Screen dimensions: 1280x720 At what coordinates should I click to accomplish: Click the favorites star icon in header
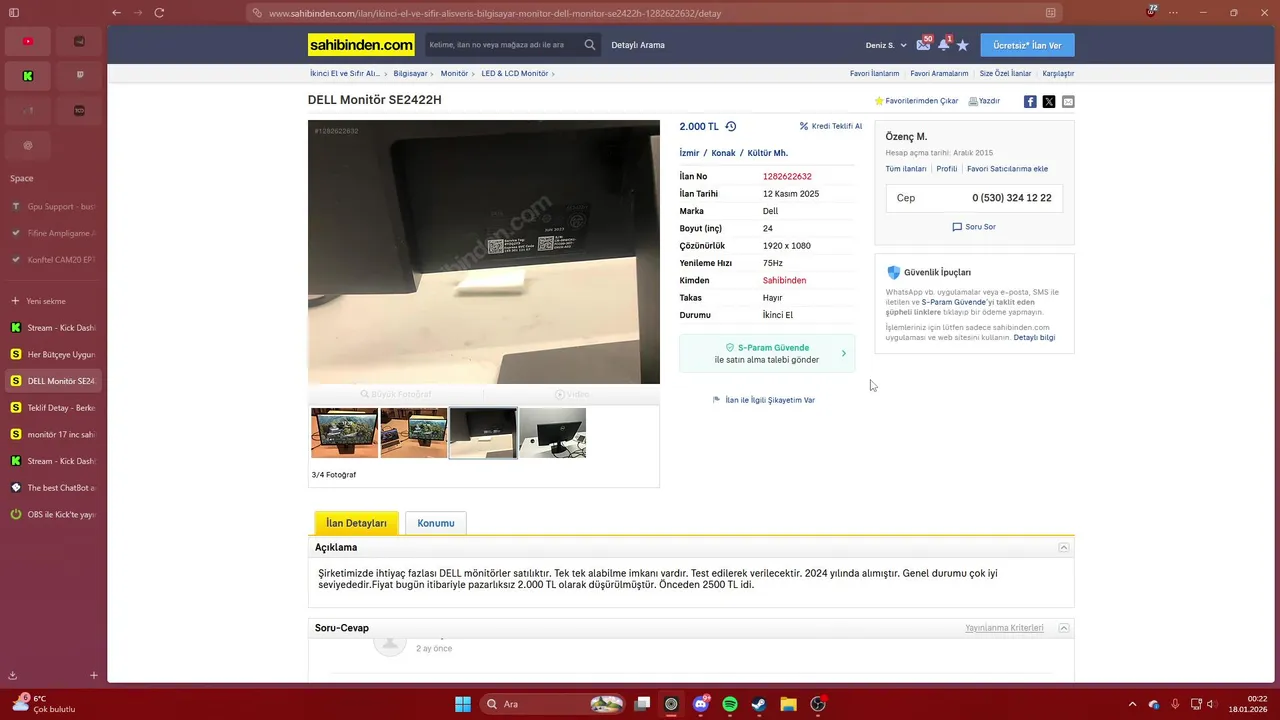(x=962, y=45)
